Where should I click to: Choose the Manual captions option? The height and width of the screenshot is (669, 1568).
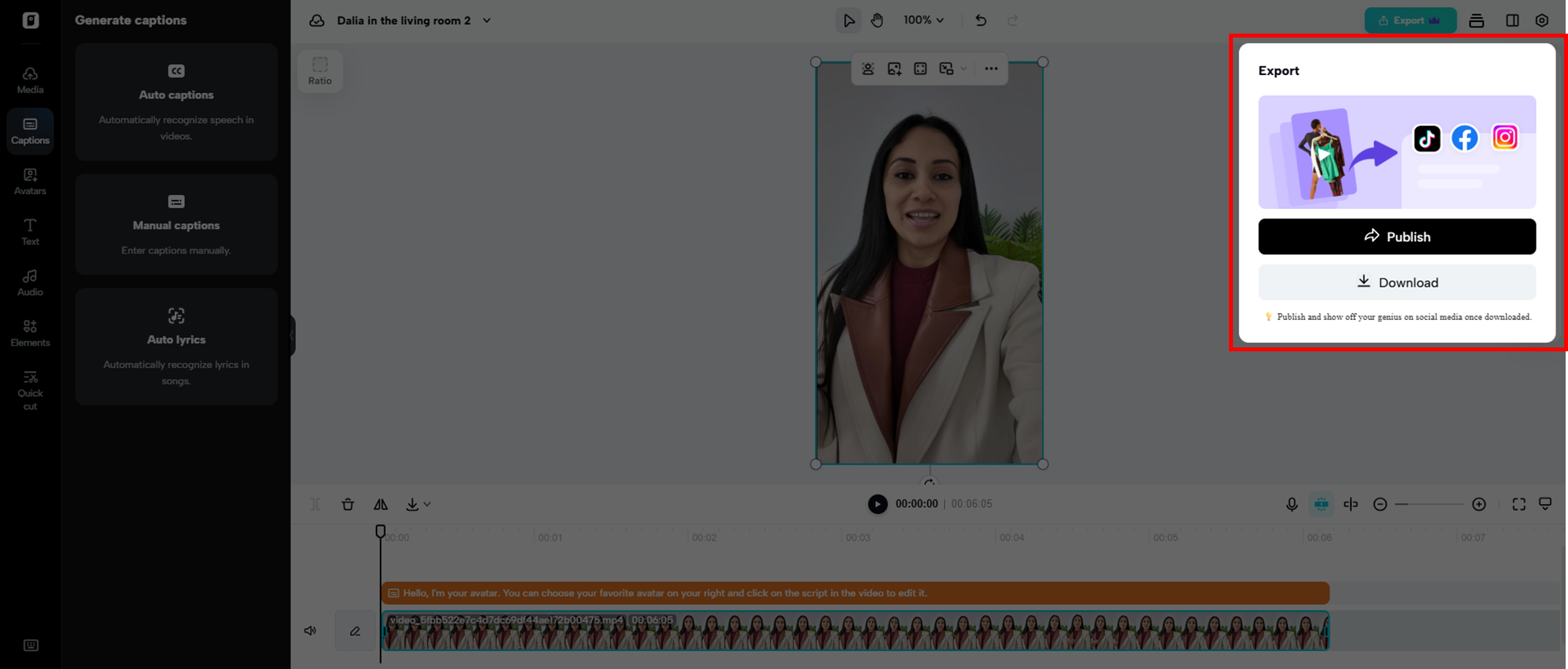click(x=176, y=224)
